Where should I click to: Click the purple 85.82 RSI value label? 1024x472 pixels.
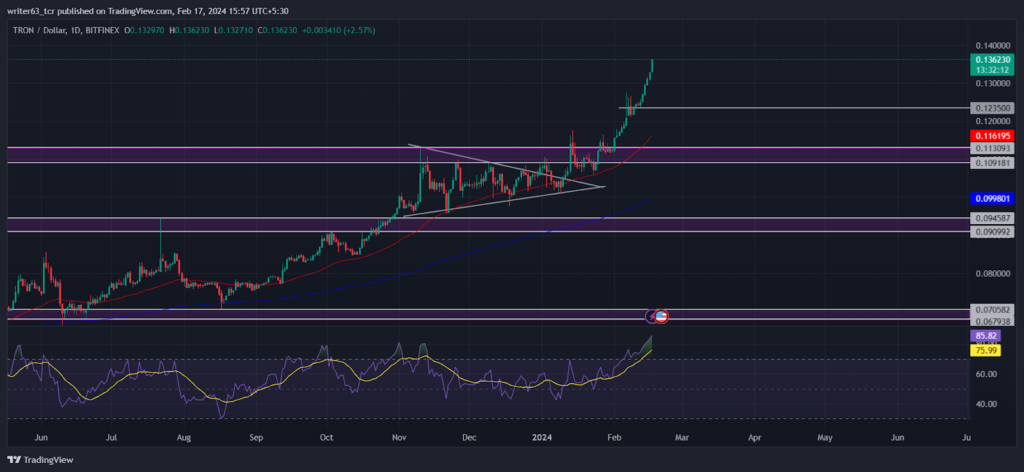tap(985, 336)
